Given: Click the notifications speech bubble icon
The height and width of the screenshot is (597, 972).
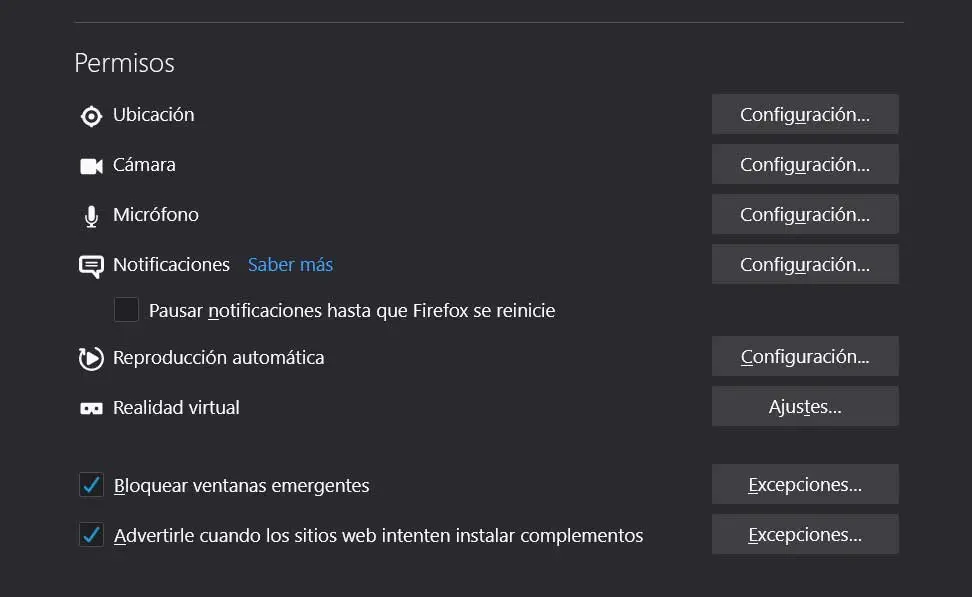Looking at the screenshot, I should (x=91, y=266).
